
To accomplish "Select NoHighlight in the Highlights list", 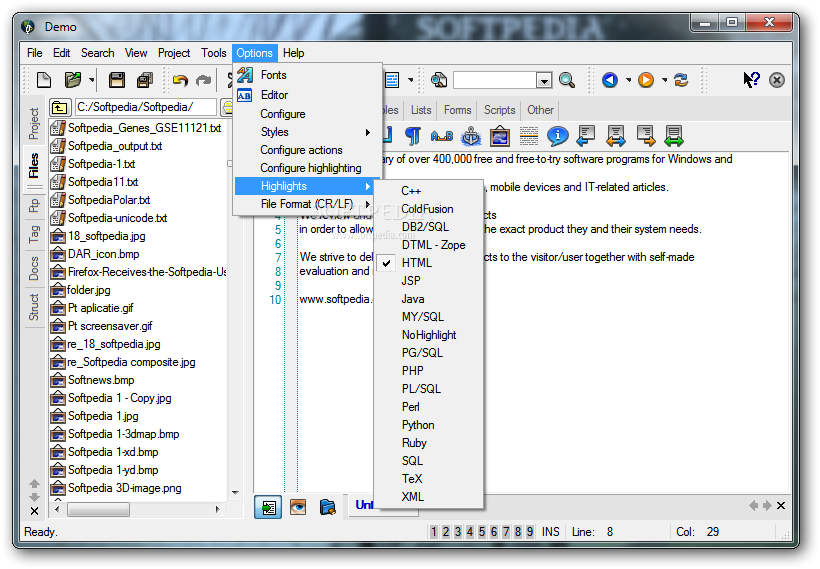I will coord(428,335).
